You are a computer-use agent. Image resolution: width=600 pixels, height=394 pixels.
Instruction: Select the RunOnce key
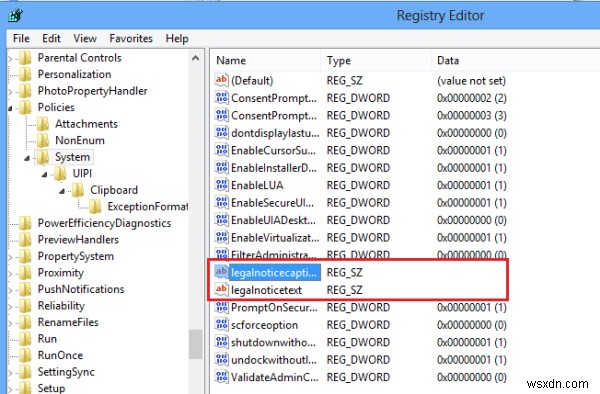(60, 355)
